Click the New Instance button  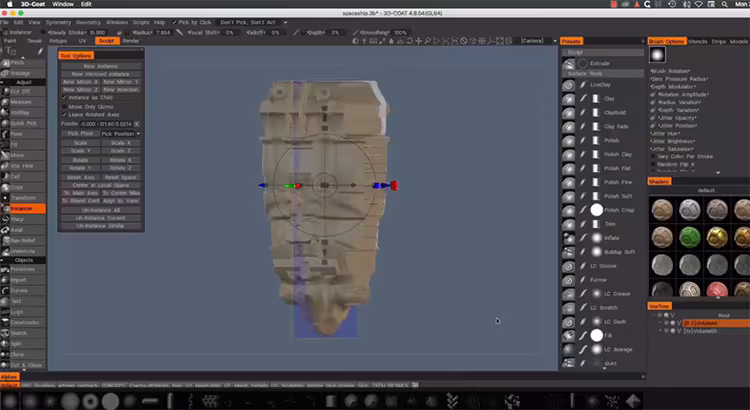tap(100, 66)
